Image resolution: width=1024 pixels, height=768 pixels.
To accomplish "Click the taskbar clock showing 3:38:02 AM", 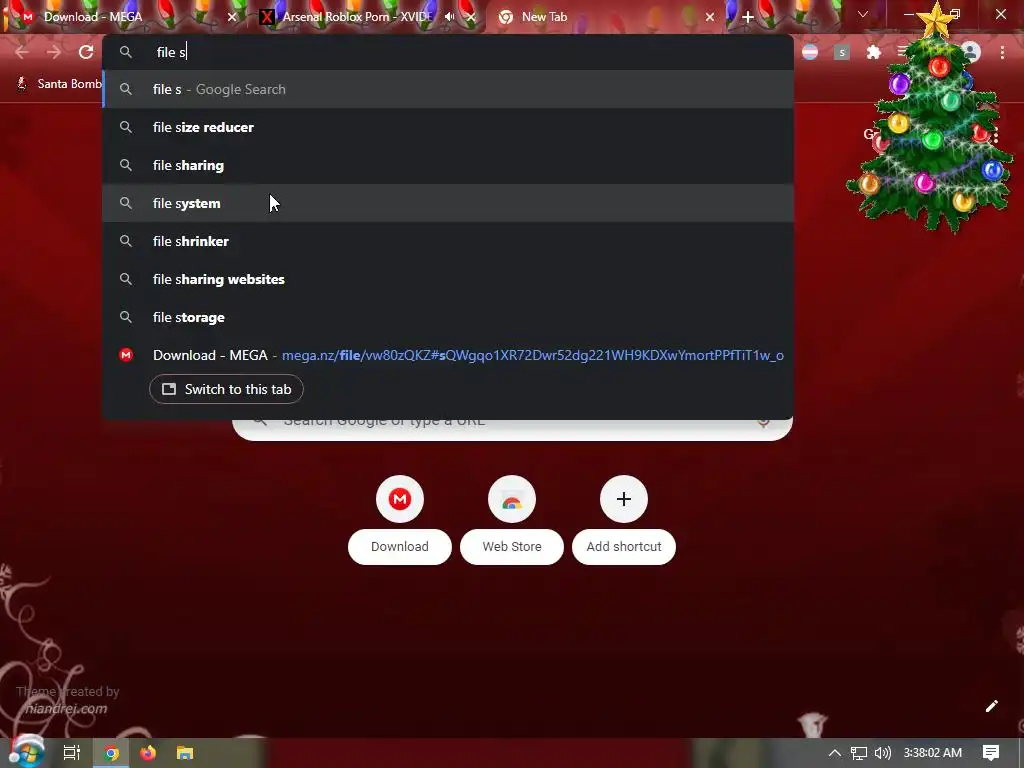I will pos(933,753).
